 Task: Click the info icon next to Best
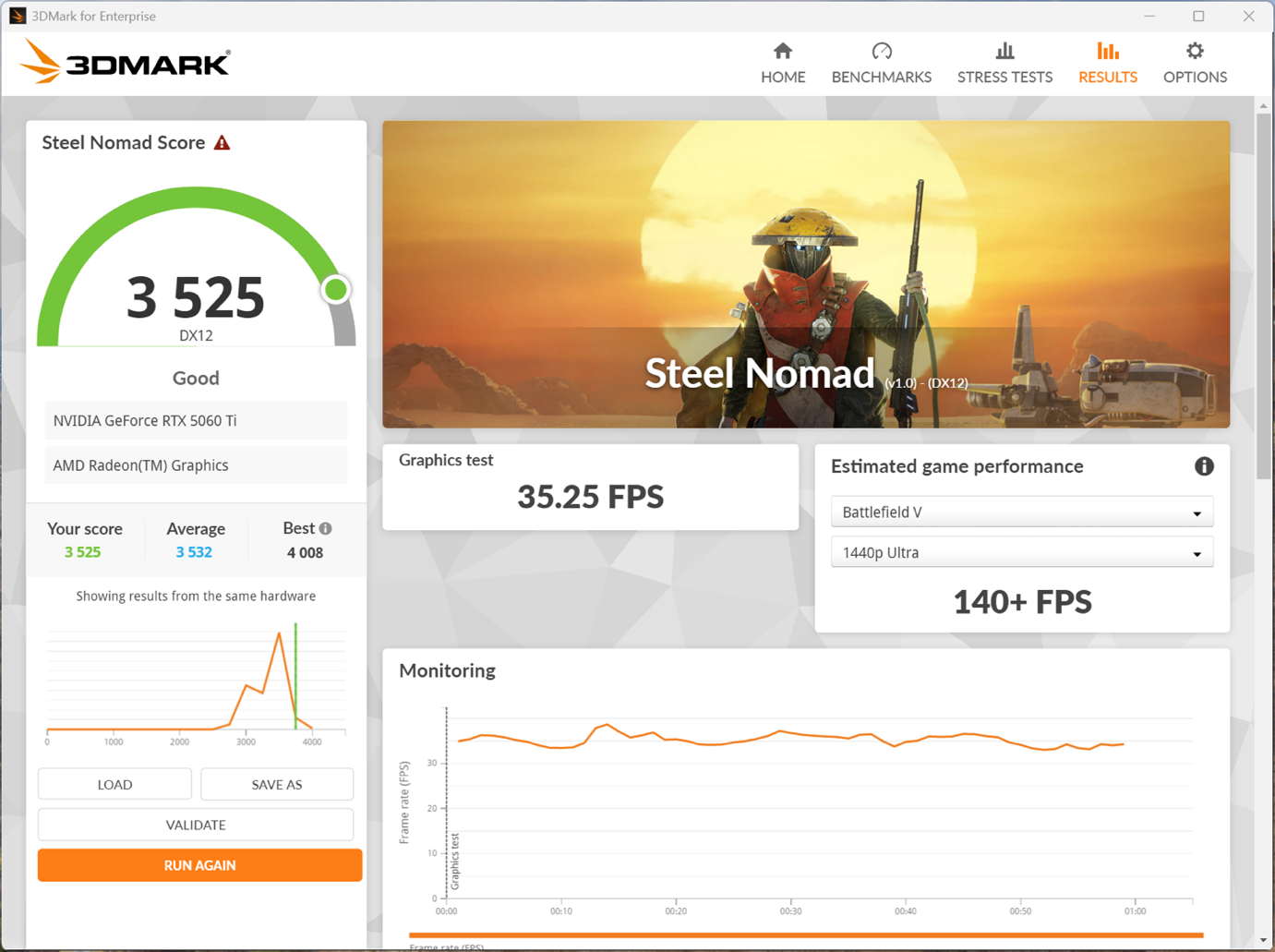[x=325, y=528]
